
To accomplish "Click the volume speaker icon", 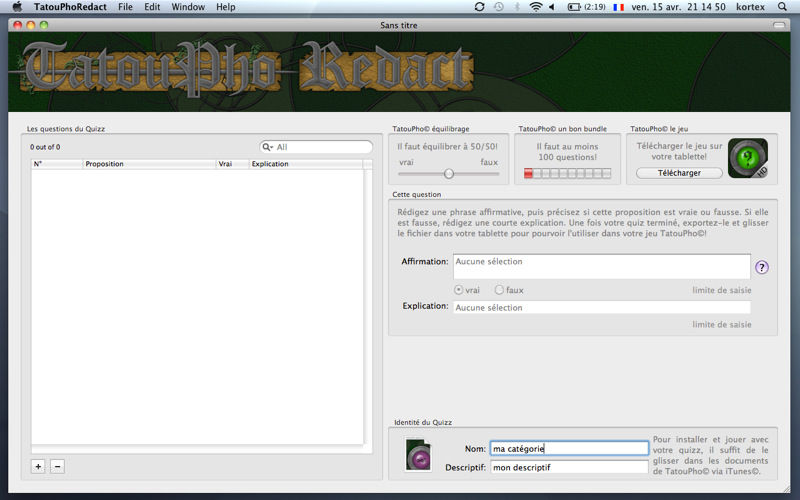I will (552, 7).
